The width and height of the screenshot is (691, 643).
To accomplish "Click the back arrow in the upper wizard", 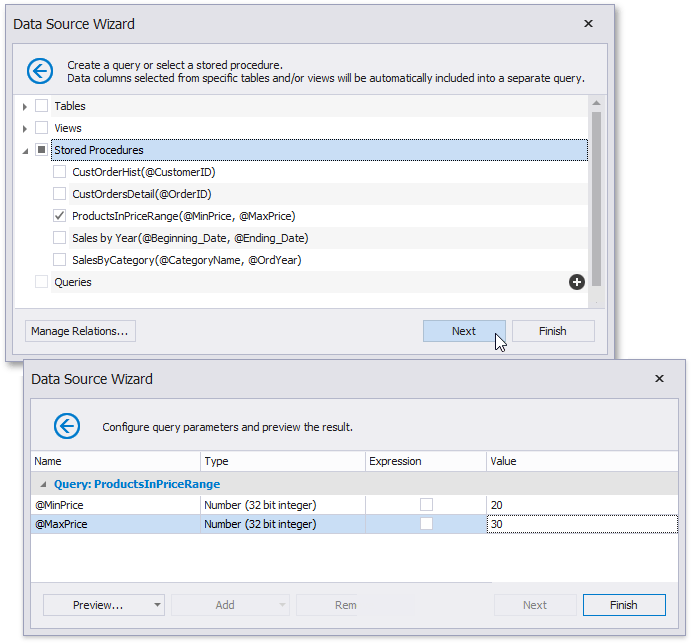I will (x=40, y=71).
